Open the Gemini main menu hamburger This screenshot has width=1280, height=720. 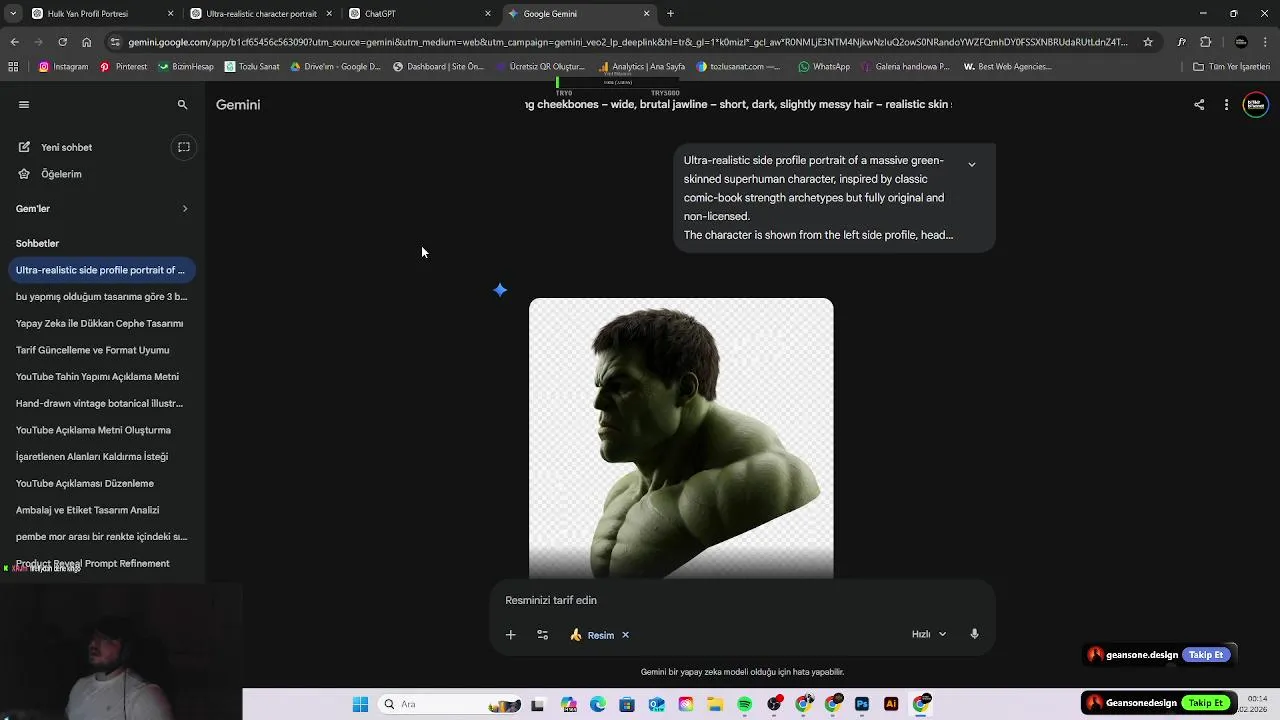(x=24, y=104)
